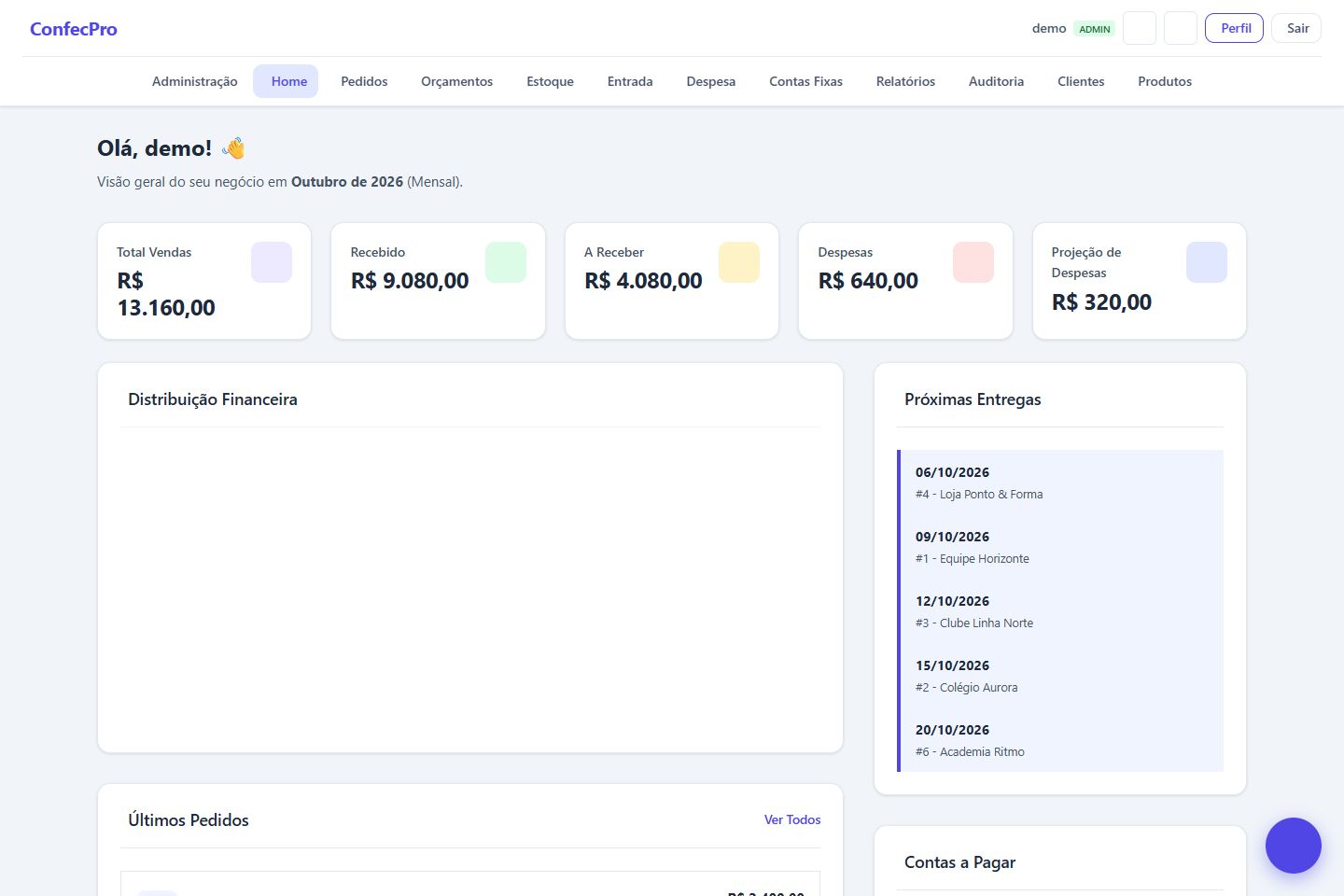Select the 15/10/2026 Colégio Aurora delivery
The height and width of the screenshot is (896, 1344).
click(x=1060, y=676)
